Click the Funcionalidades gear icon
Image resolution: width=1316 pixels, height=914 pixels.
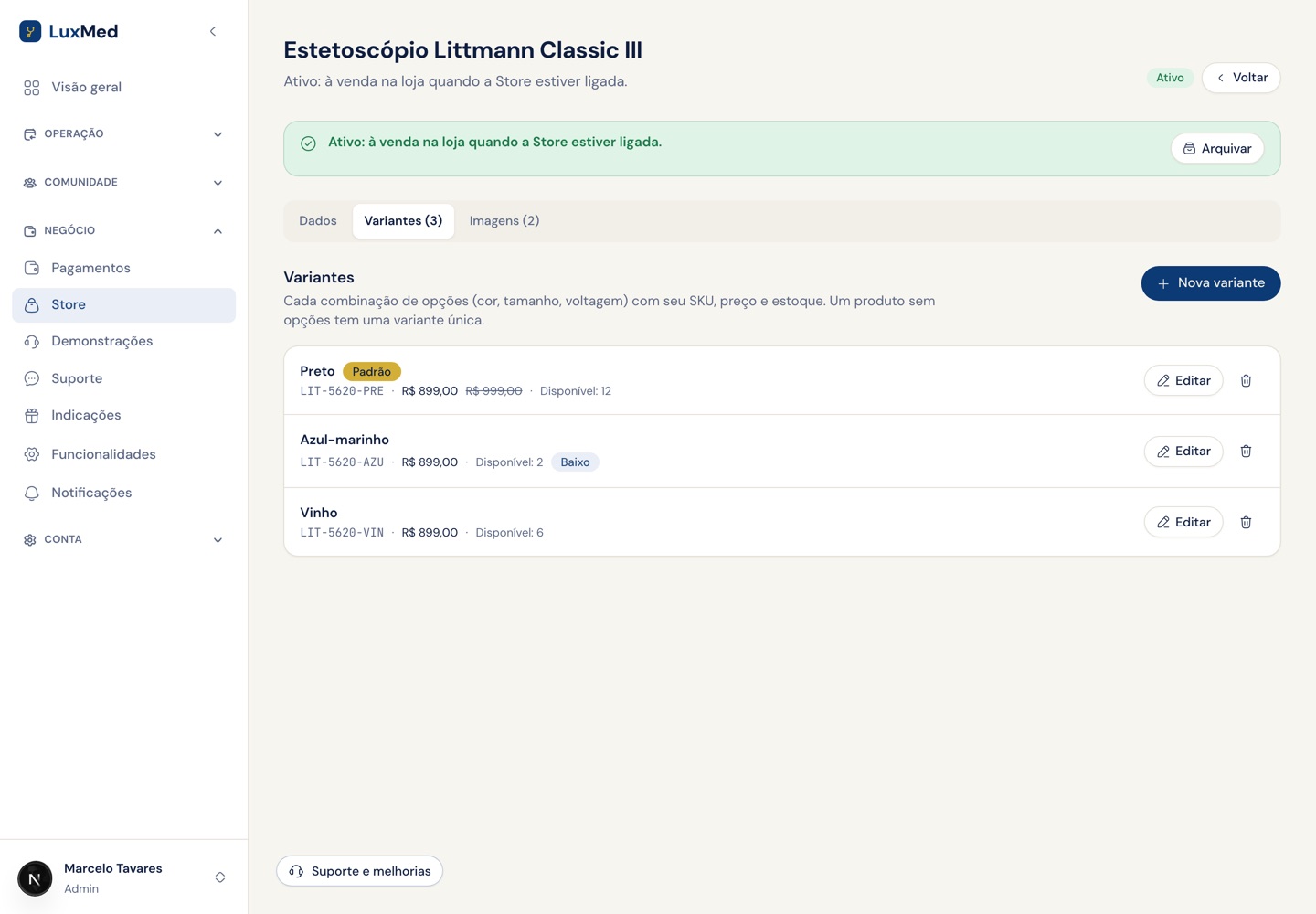32,454
